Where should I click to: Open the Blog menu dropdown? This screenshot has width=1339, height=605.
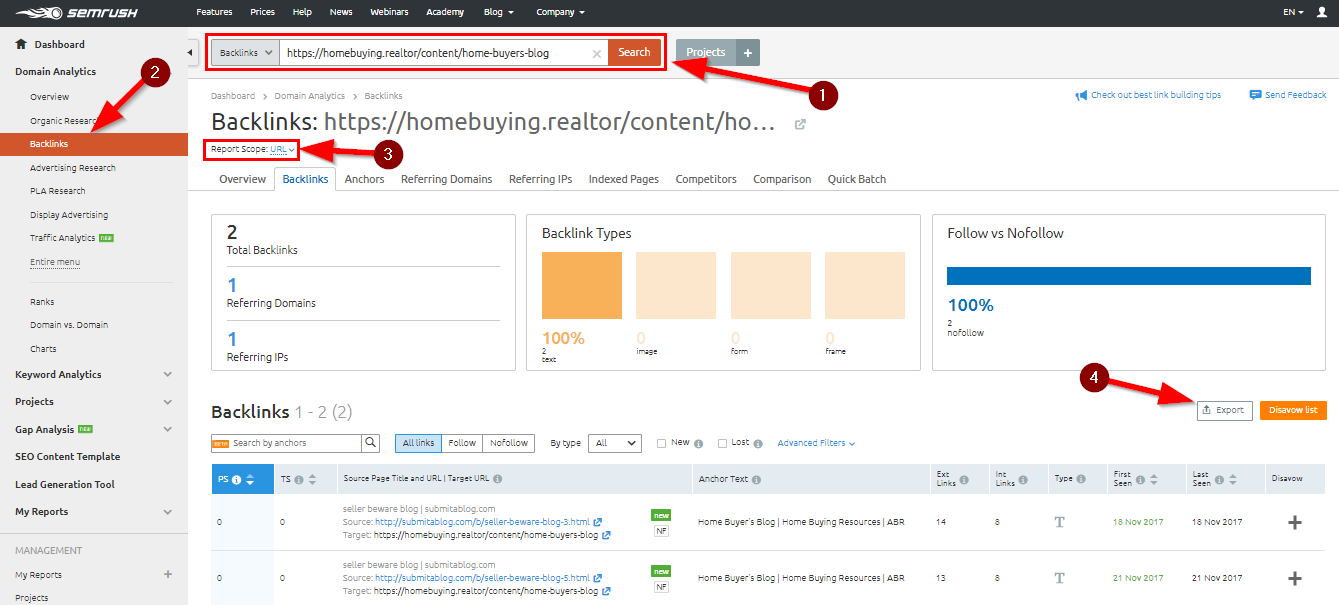pyautogui.click(x=498, y=12)
